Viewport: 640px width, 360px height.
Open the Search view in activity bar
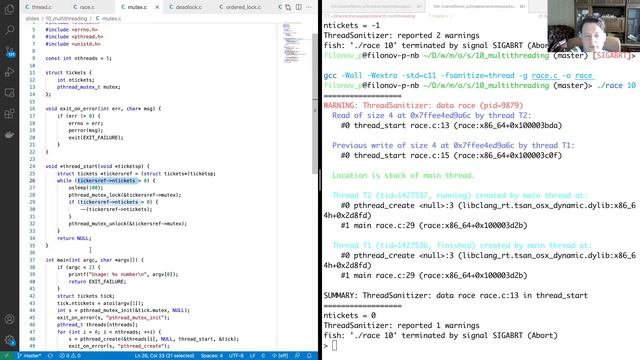9,30
